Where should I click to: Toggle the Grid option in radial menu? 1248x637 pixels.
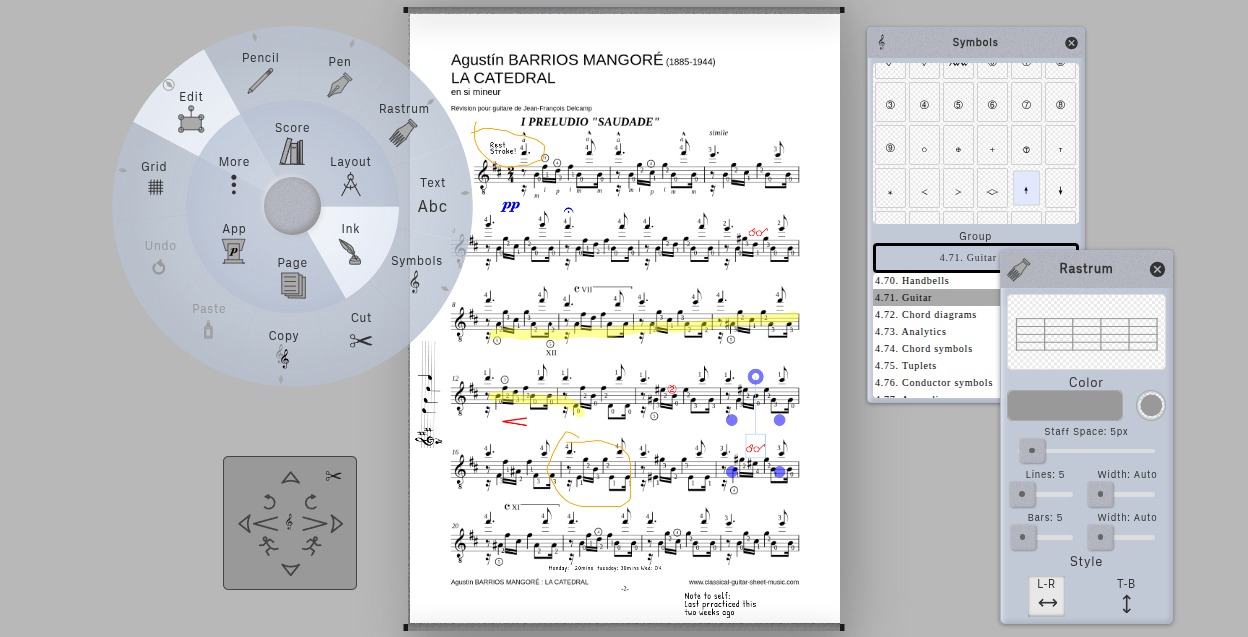(154, 178)
